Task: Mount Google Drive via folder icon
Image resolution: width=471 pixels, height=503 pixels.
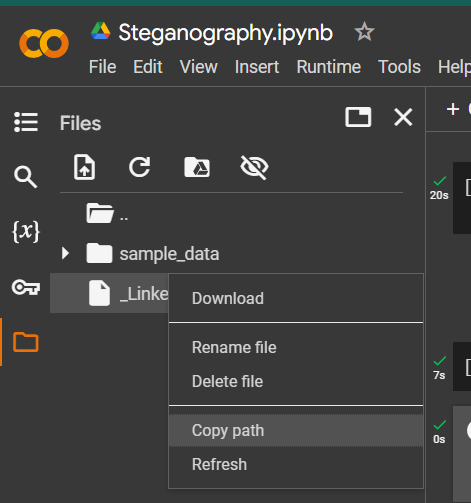Action: [197, 167]
